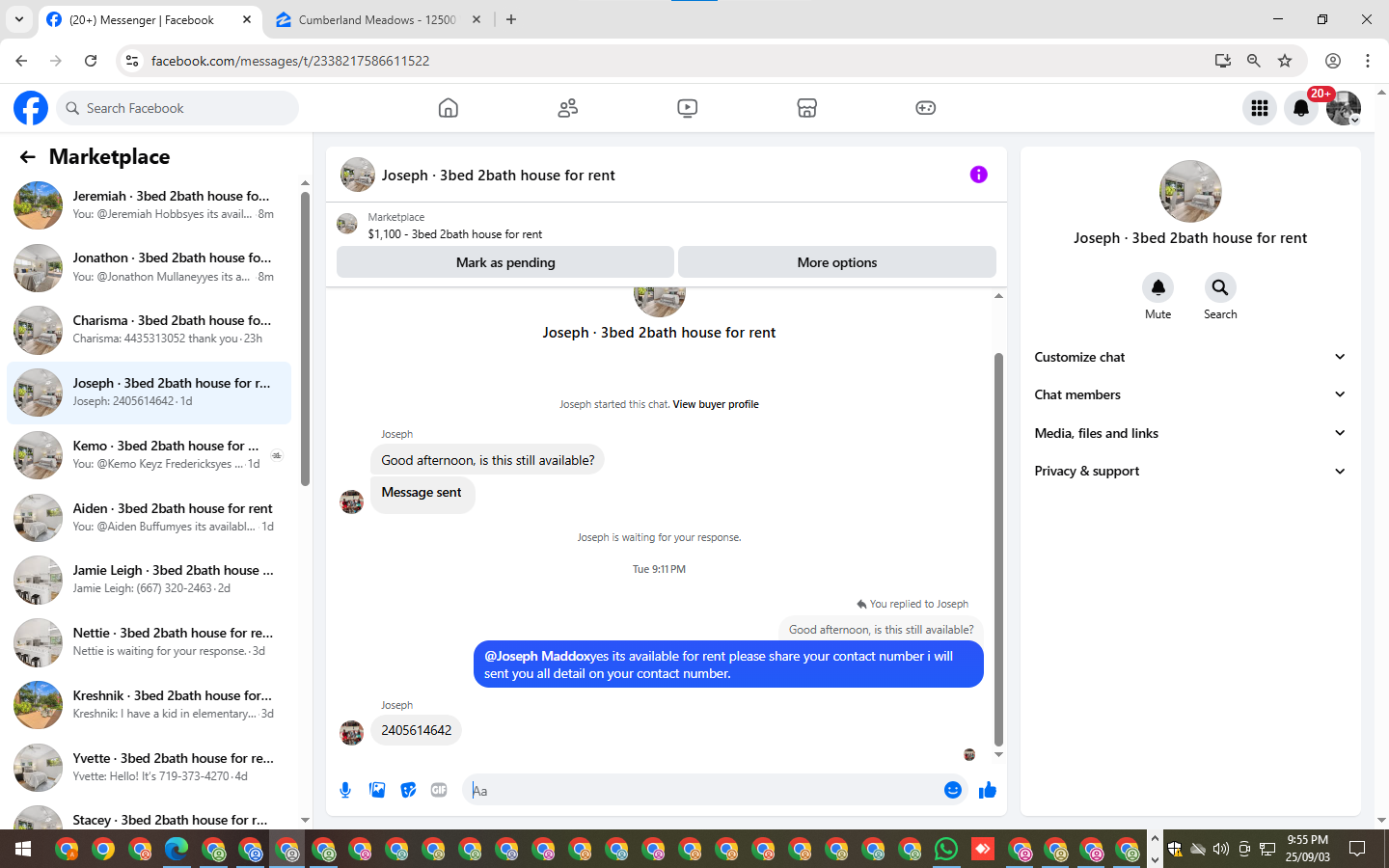
Task: Open Microsoft Edge from the taskbar
Action: coord(177,849)
